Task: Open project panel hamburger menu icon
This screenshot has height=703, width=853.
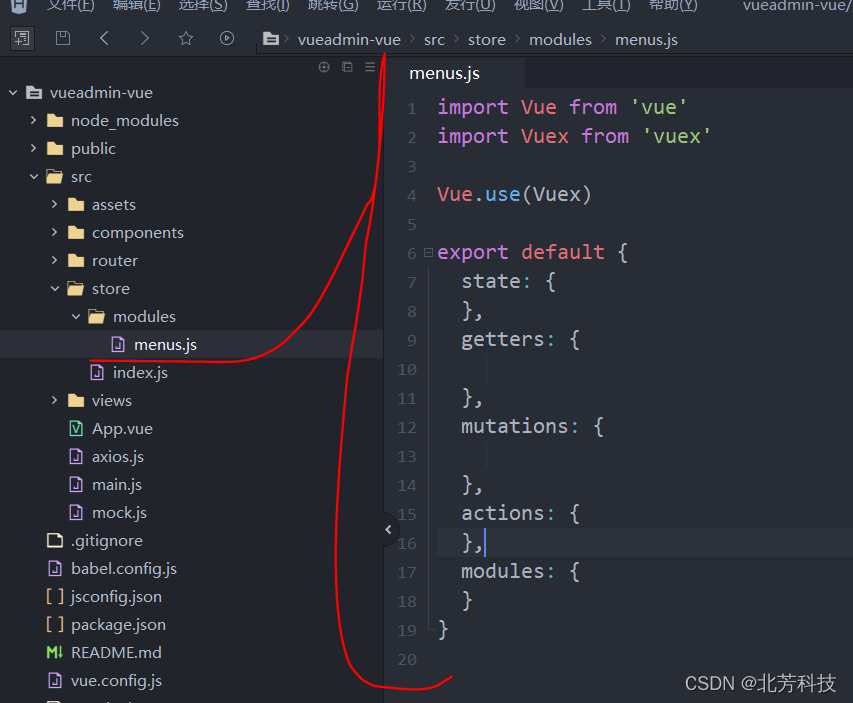Action: click(370, 67)
